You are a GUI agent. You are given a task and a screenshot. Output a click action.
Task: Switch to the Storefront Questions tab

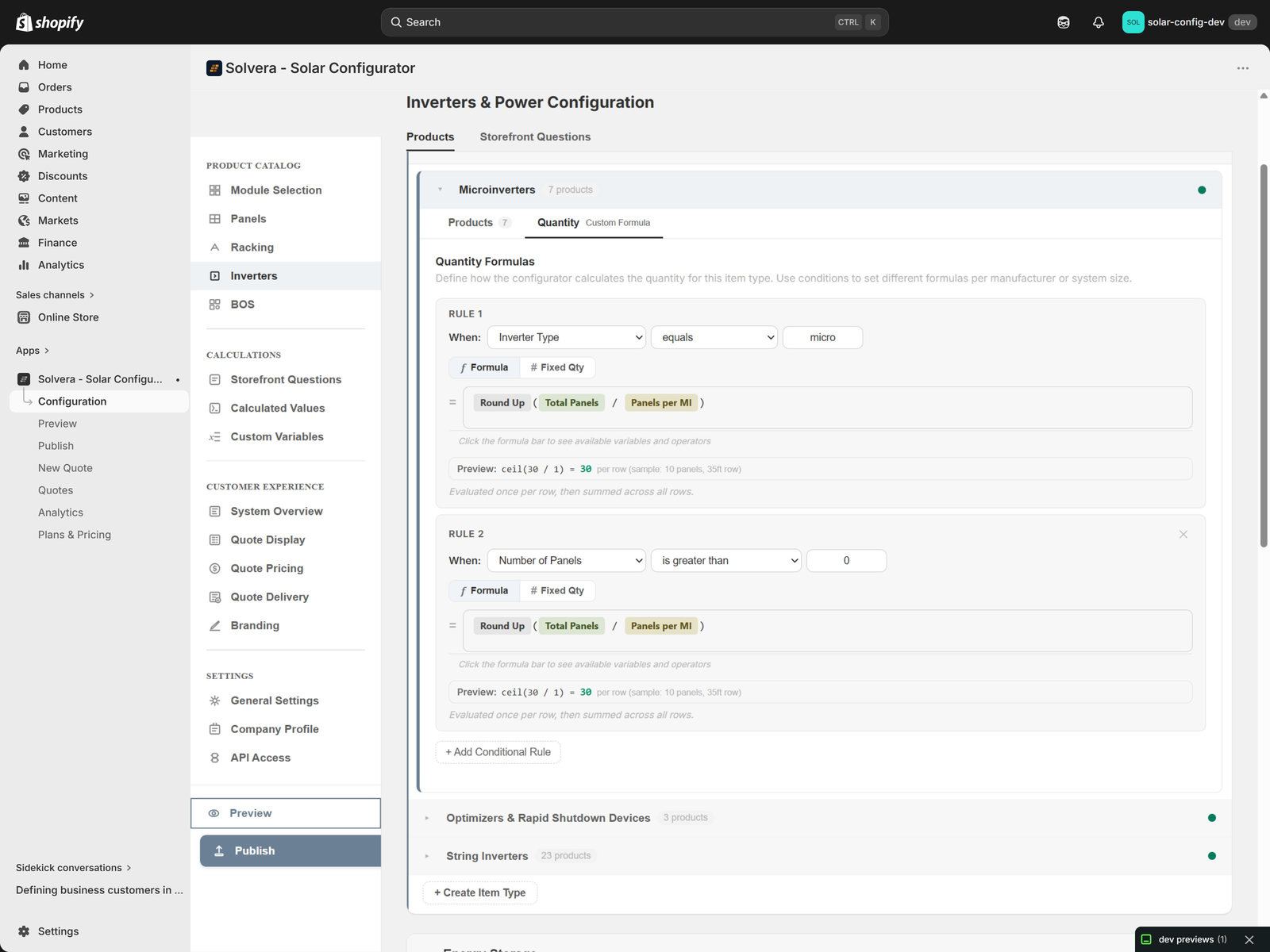click(535, 136)
